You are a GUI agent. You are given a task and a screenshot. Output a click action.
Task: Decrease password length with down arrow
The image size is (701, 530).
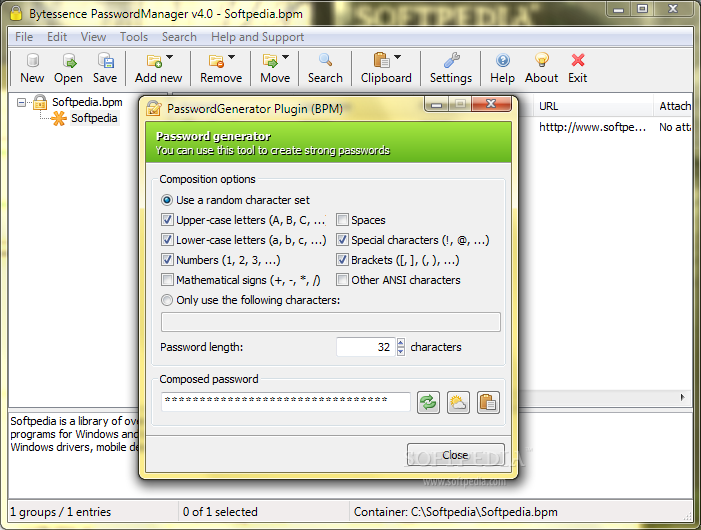point(401,351)
